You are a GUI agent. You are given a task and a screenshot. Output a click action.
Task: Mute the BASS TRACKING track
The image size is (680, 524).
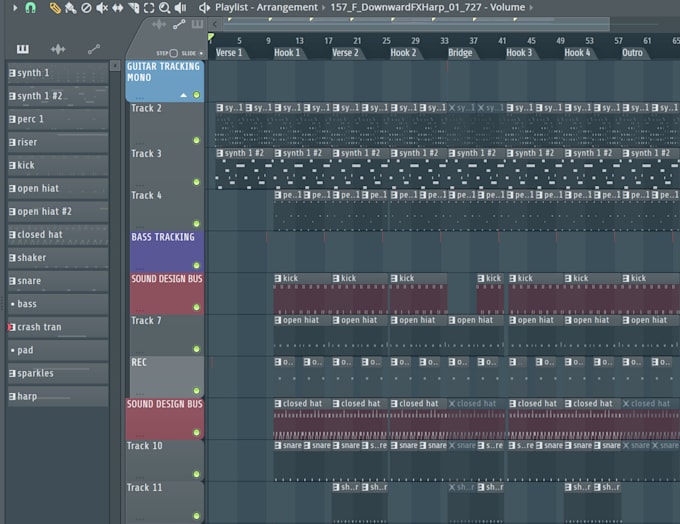pyautogui.click(x=196, y=265)
